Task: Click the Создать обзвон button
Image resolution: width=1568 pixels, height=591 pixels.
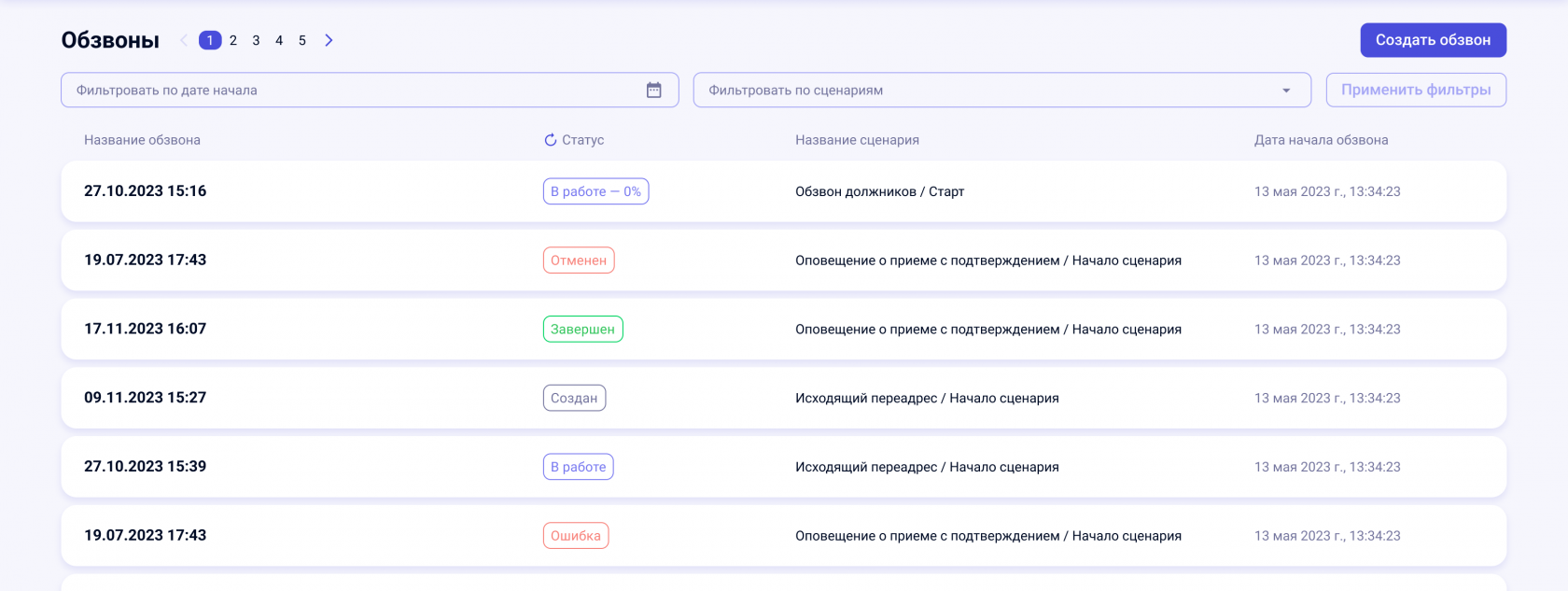Action: click(1433, 40)
